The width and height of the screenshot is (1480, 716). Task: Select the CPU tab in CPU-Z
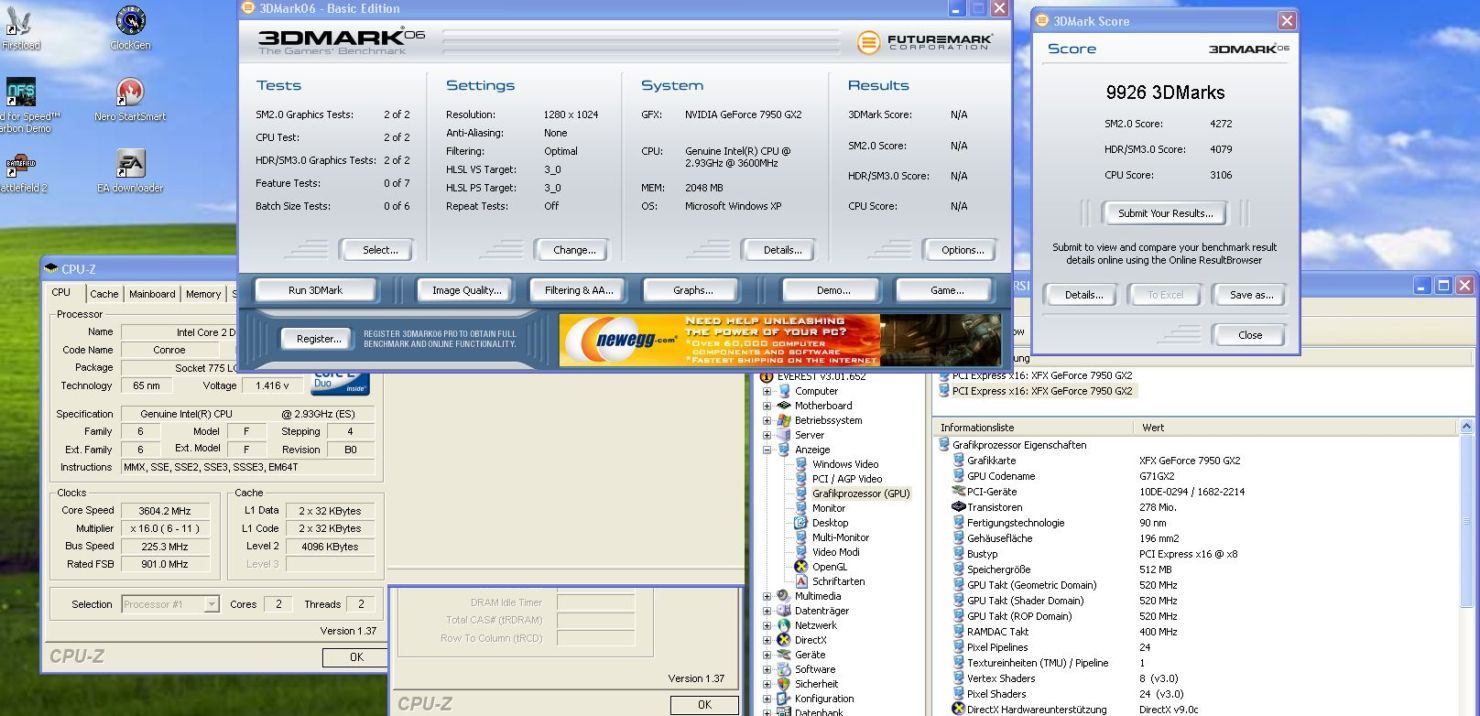click(61, 293)
